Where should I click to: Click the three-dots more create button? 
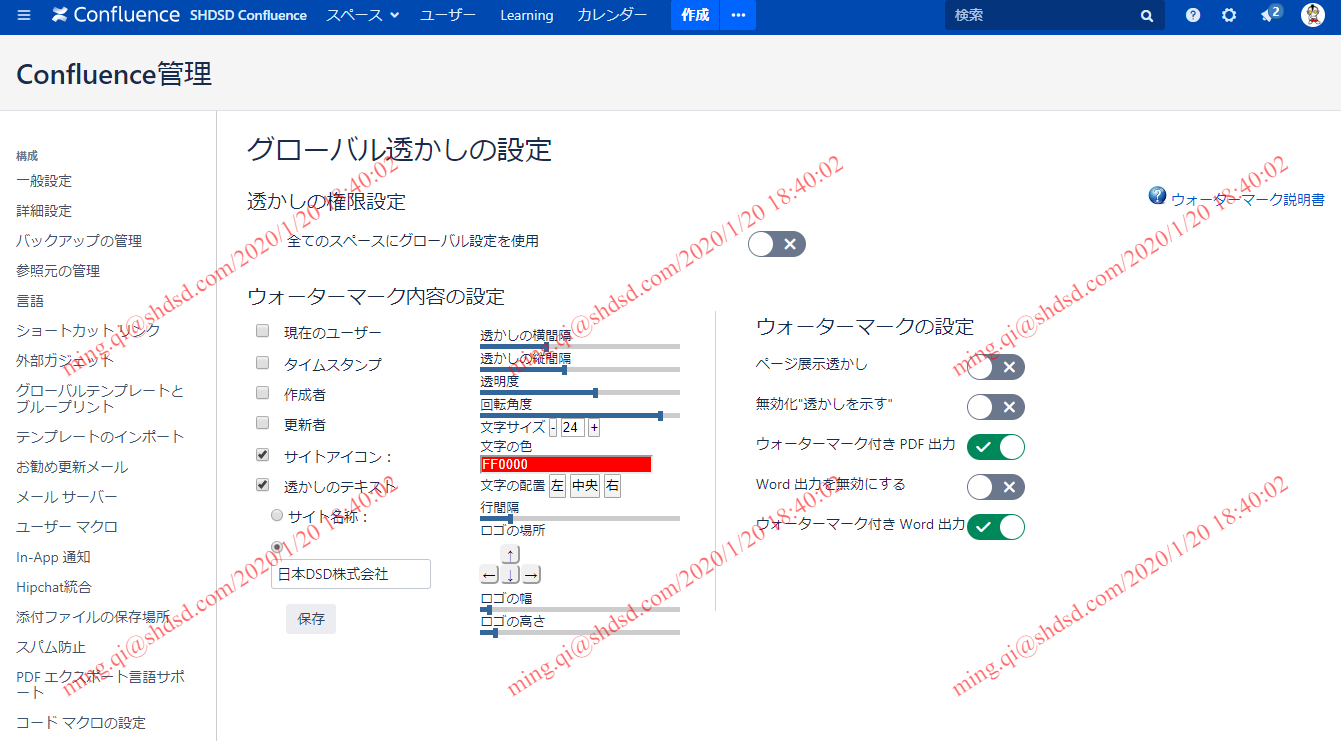point(738,15)
